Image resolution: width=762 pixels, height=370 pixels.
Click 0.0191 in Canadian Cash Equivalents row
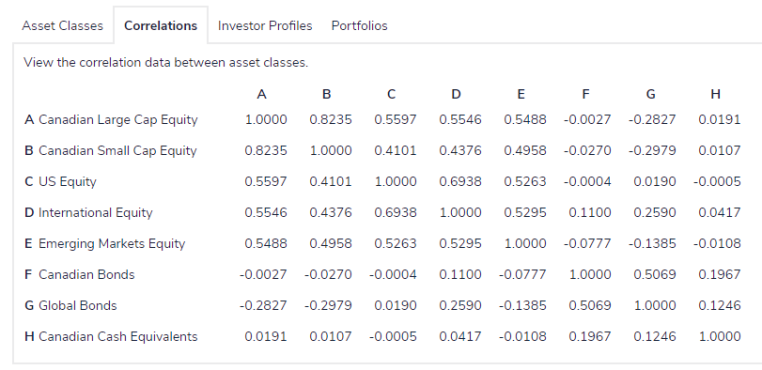click(266, 336)
